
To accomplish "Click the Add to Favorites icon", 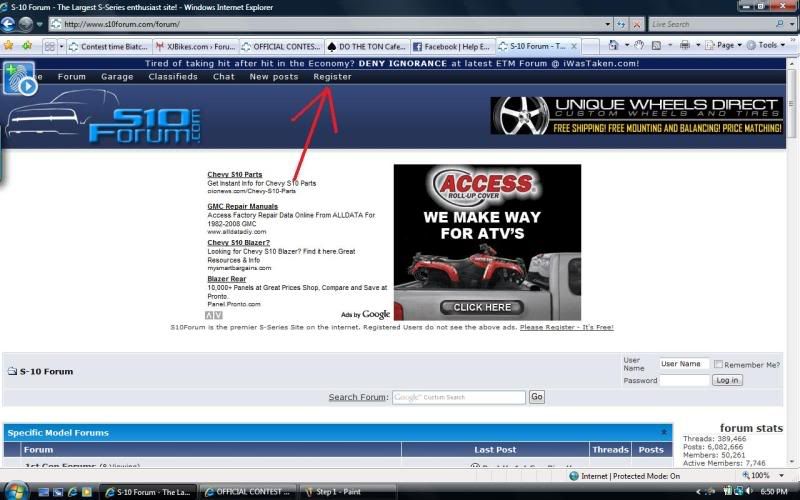I will point(27,45).
